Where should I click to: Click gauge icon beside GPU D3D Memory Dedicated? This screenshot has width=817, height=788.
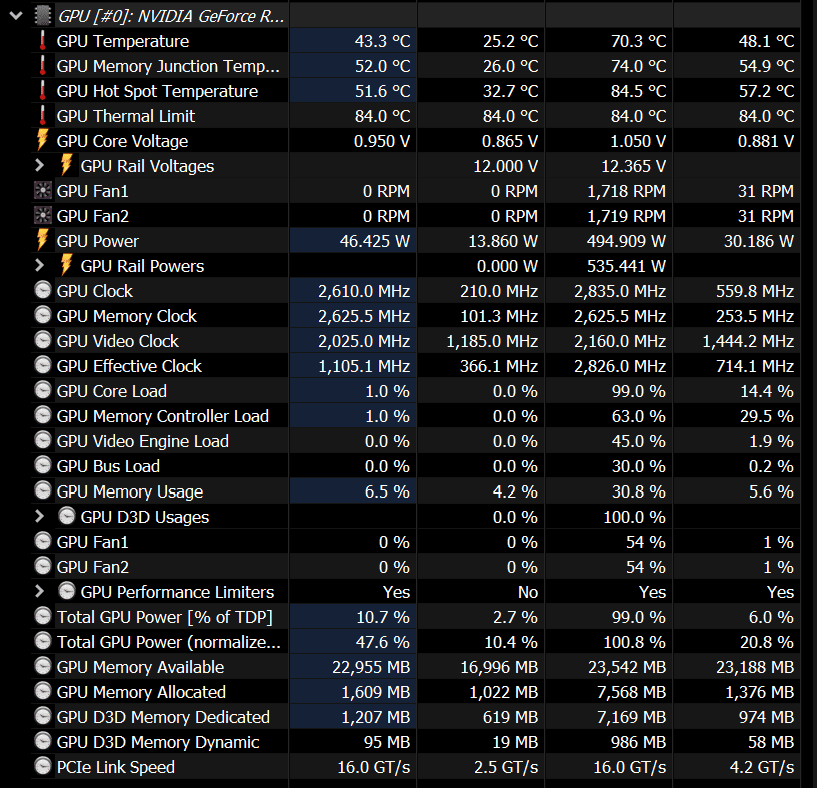click(x=43, y=716)
